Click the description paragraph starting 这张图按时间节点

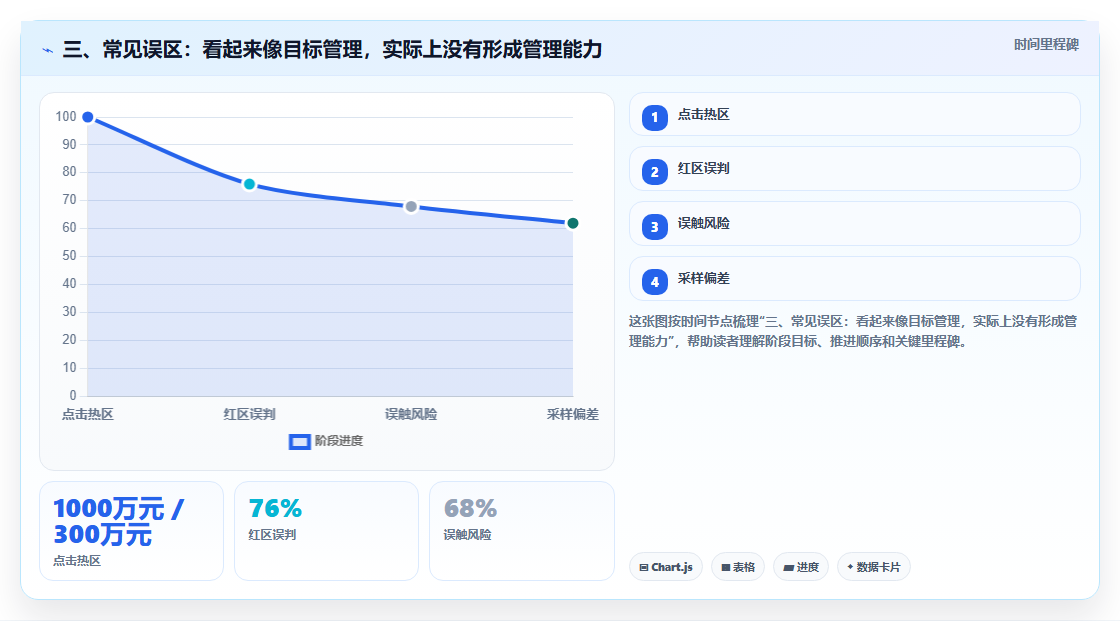pos(853,332)
